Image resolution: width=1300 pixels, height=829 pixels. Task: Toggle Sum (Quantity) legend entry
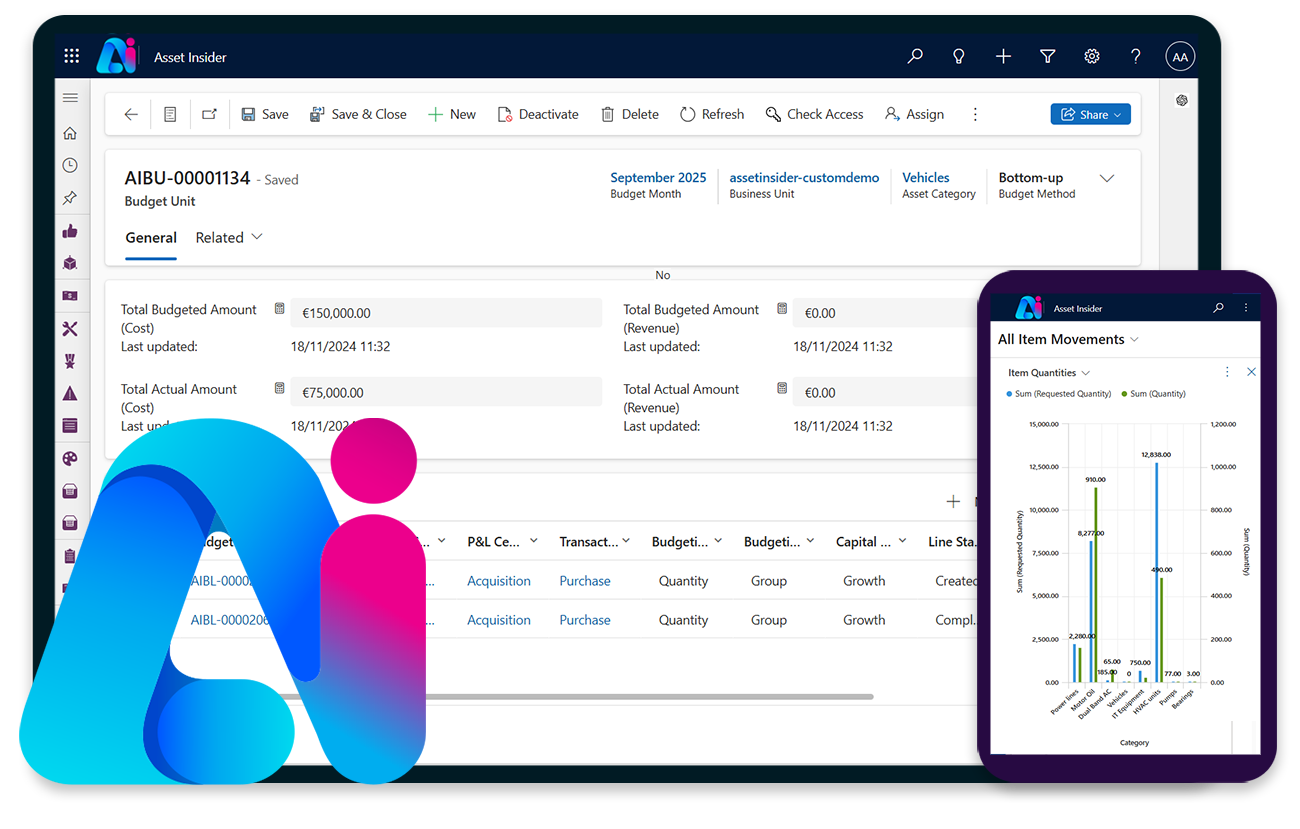coord(1153,394)
